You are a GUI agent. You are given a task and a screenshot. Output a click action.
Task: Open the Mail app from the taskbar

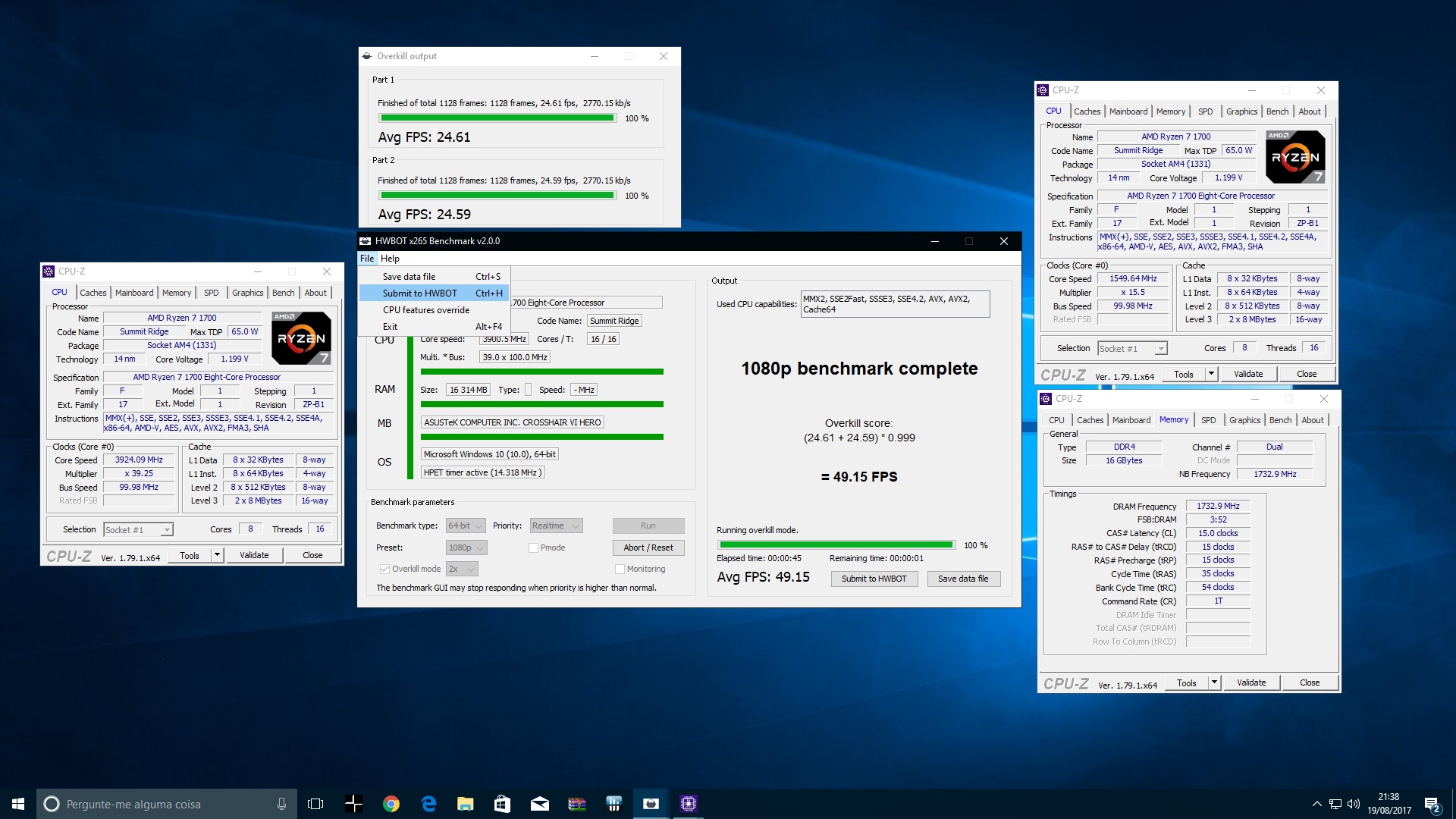click(539, 804)
